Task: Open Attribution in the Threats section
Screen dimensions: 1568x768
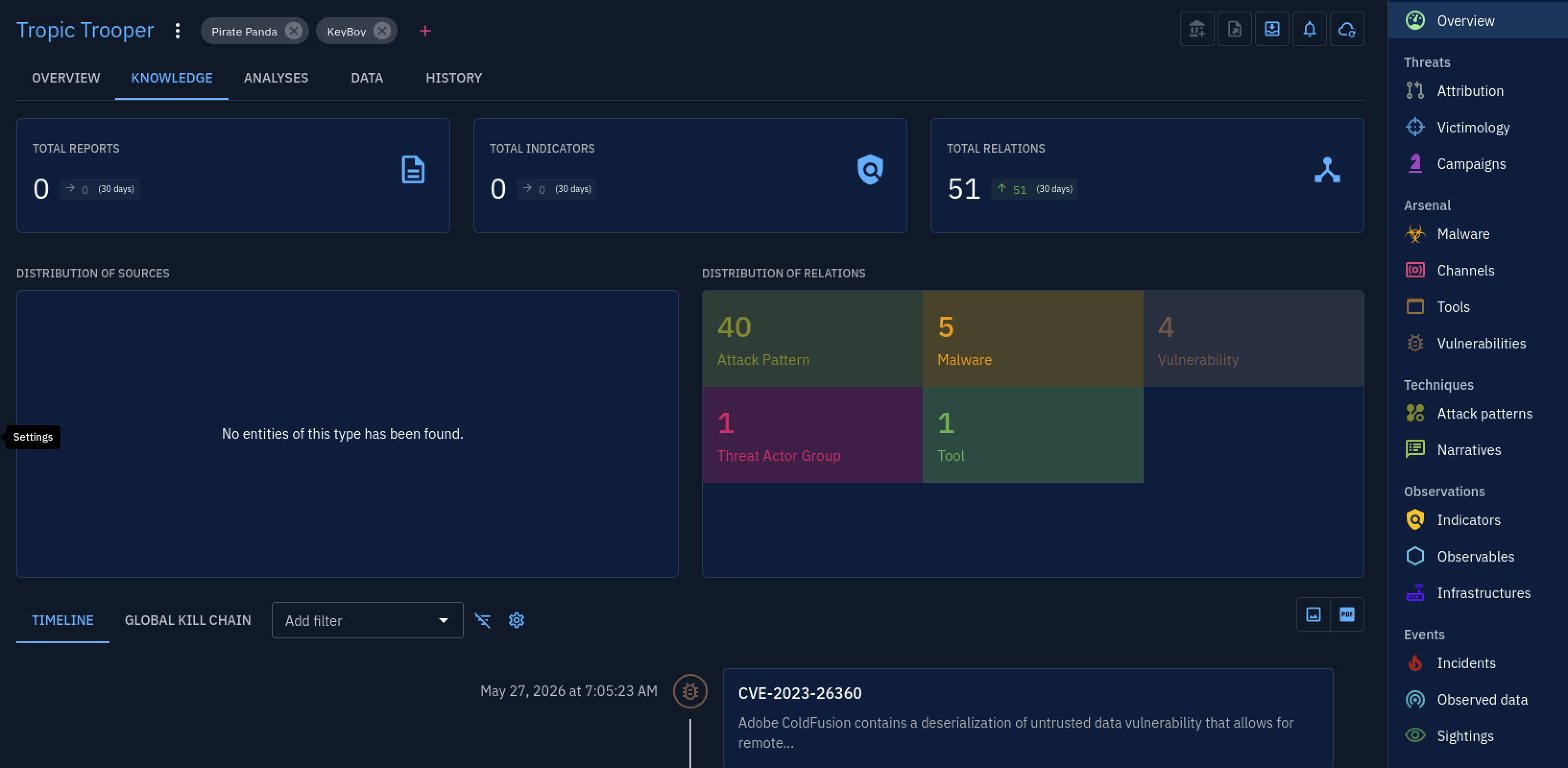Action: coord(1478,91)
